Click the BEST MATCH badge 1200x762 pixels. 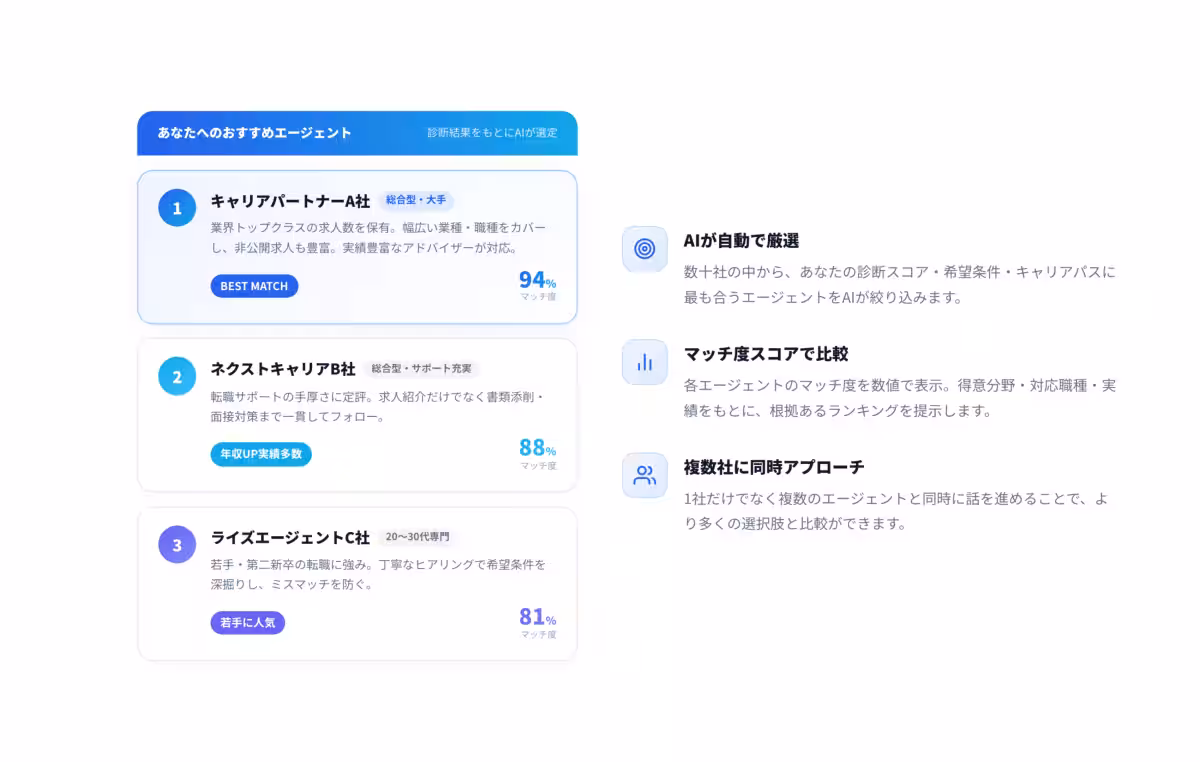coord(254,286)
